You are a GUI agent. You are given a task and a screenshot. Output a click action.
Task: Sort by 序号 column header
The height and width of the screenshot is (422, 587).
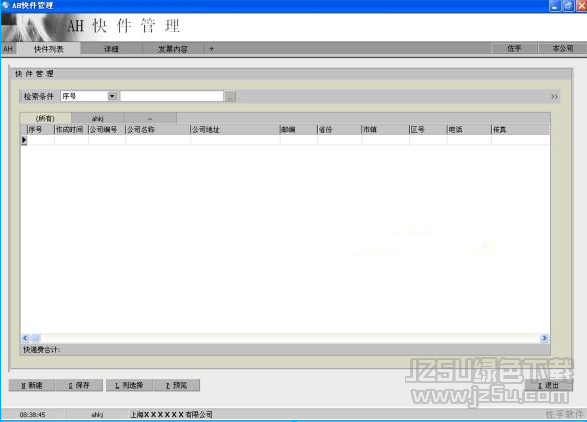tap(41, 130)
